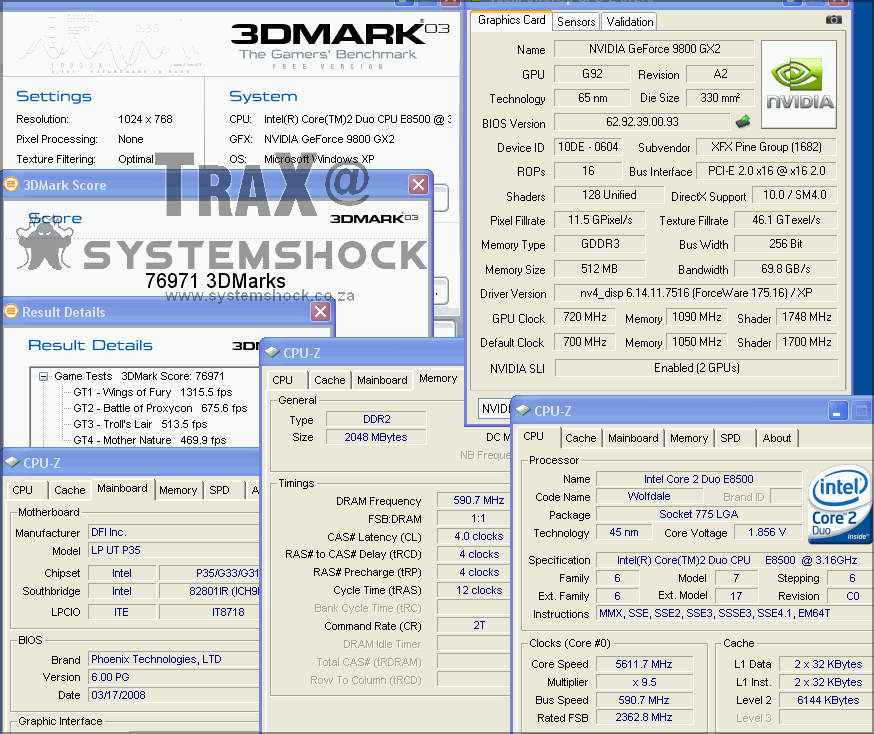Click the CAS# Latency 4.0 clocks value

click(474, 536)
